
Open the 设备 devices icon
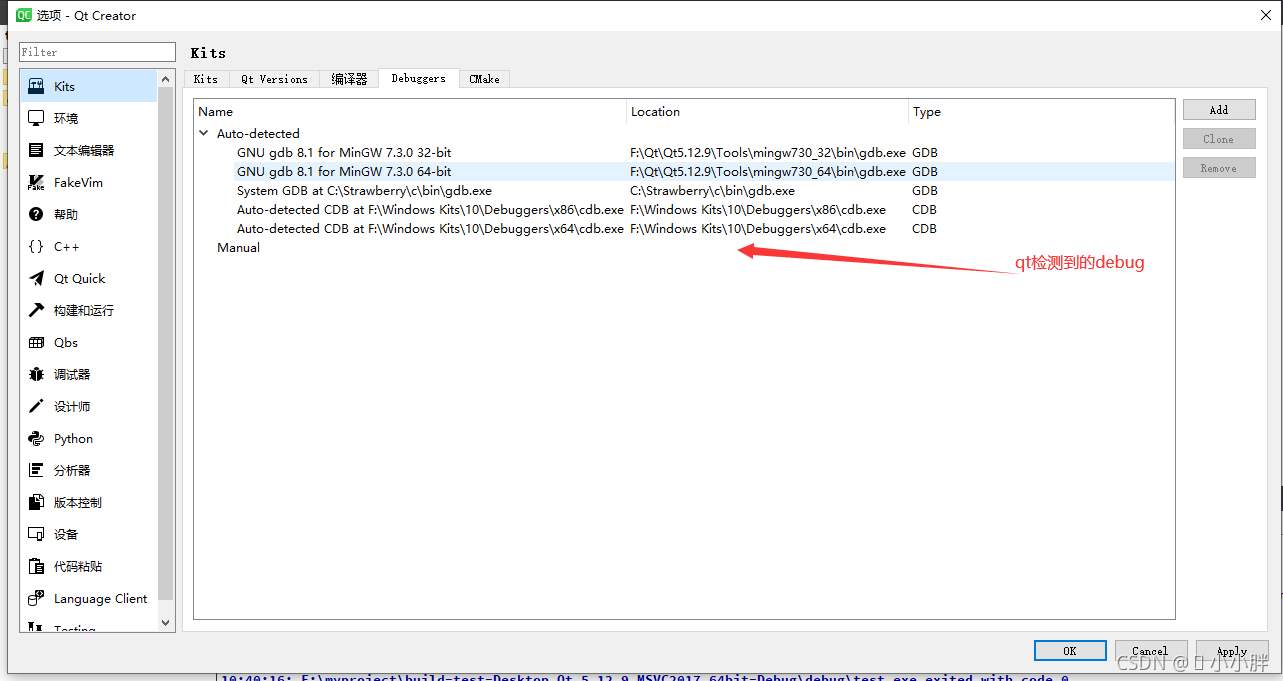(36, 534)
